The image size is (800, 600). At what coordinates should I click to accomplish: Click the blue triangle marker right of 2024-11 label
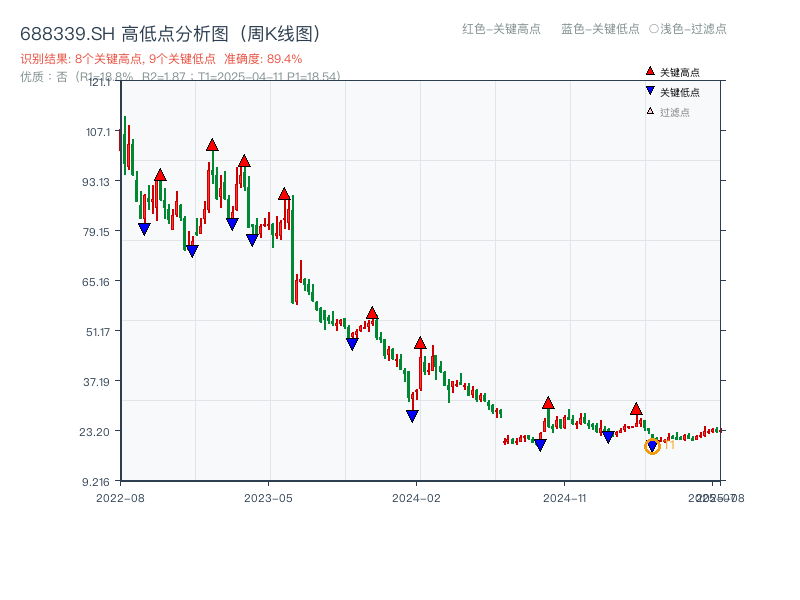click(606, 434)
